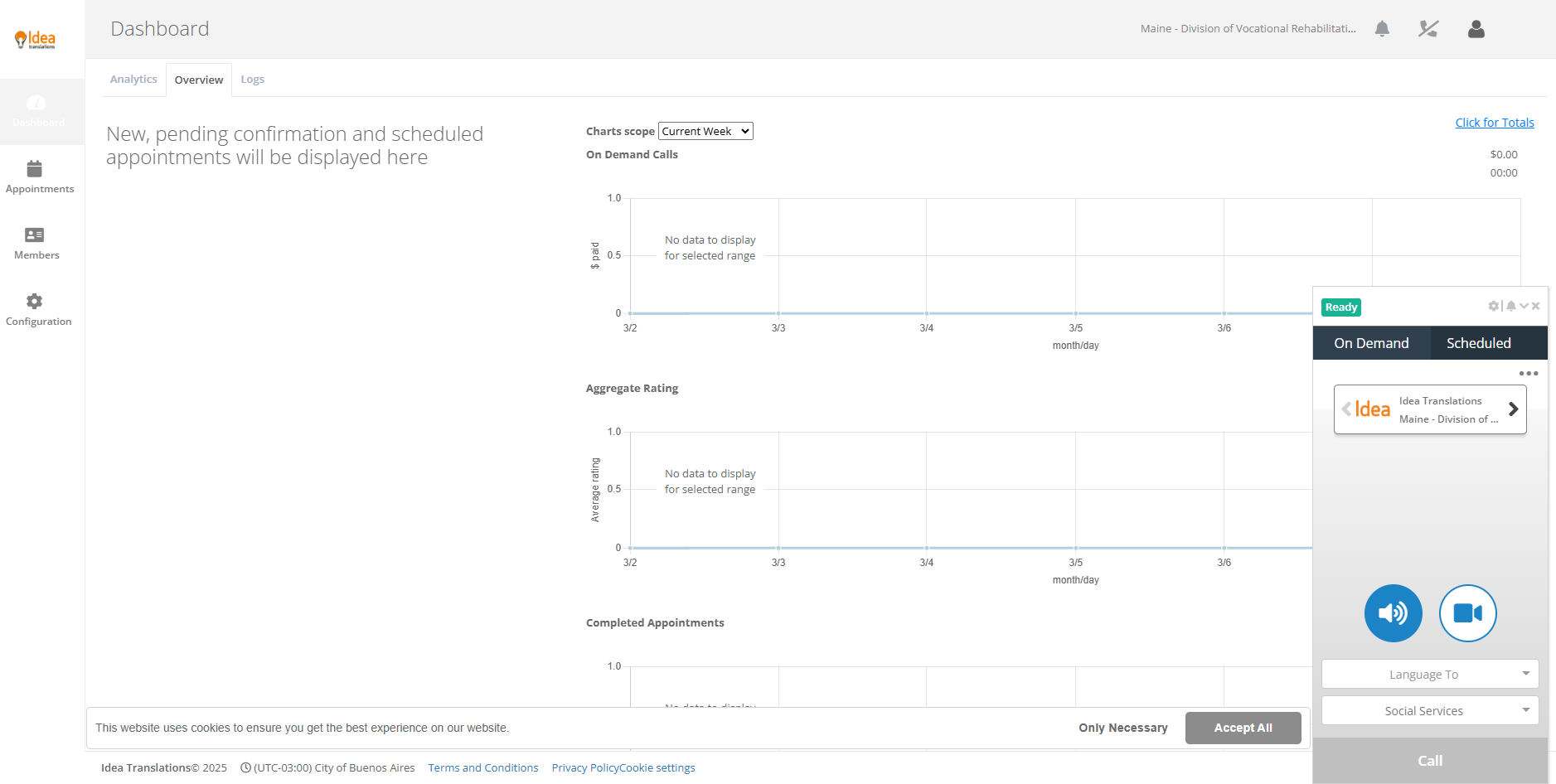This screenshot has height=784, width=1556.
Task: Expand the Language To dropdown
Action: point(1429,674)
